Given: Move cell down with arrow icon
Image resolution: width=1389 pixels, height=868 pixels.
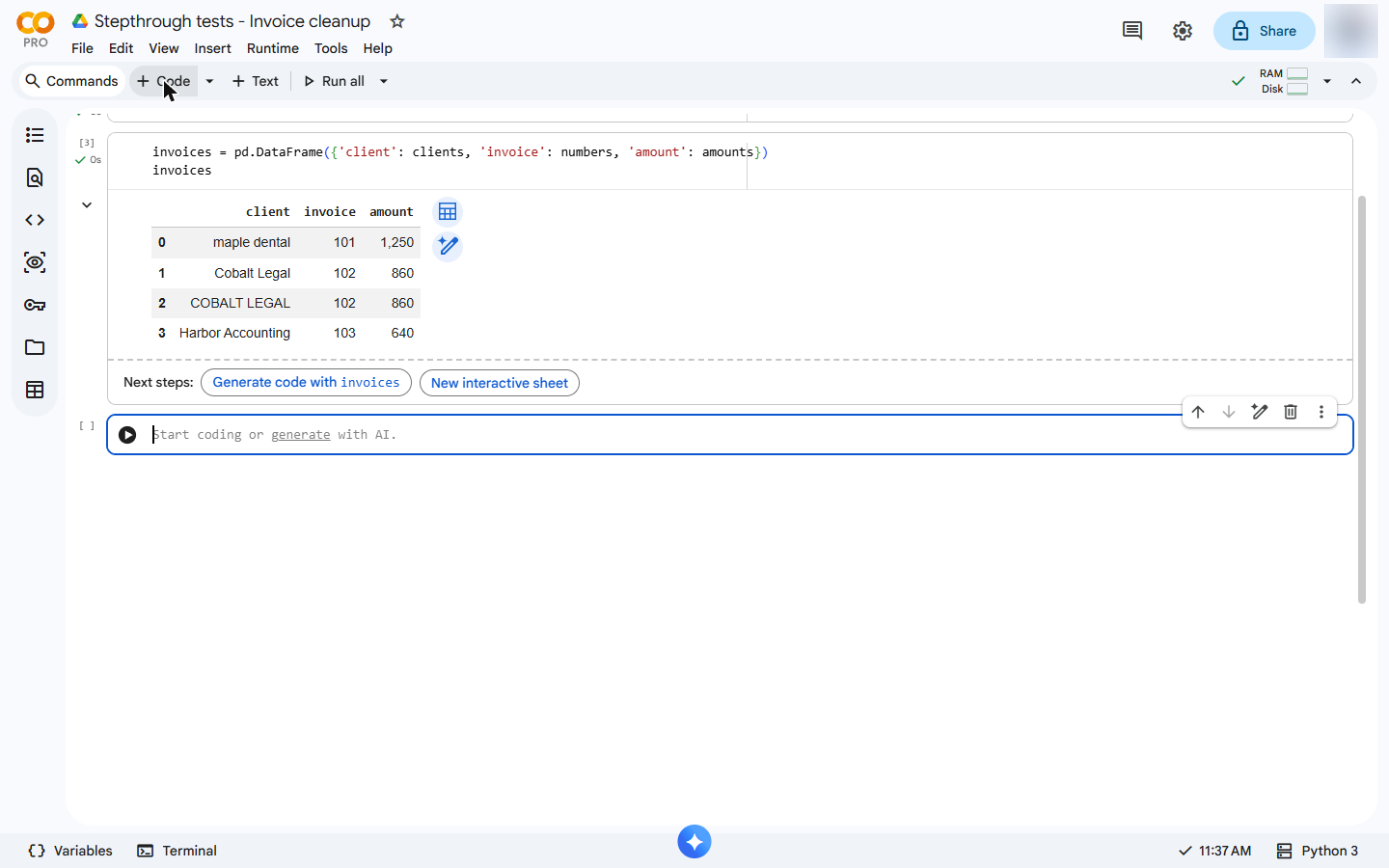Looking at the screenshot, I should pyautogui.click(x=1229, y=412).
